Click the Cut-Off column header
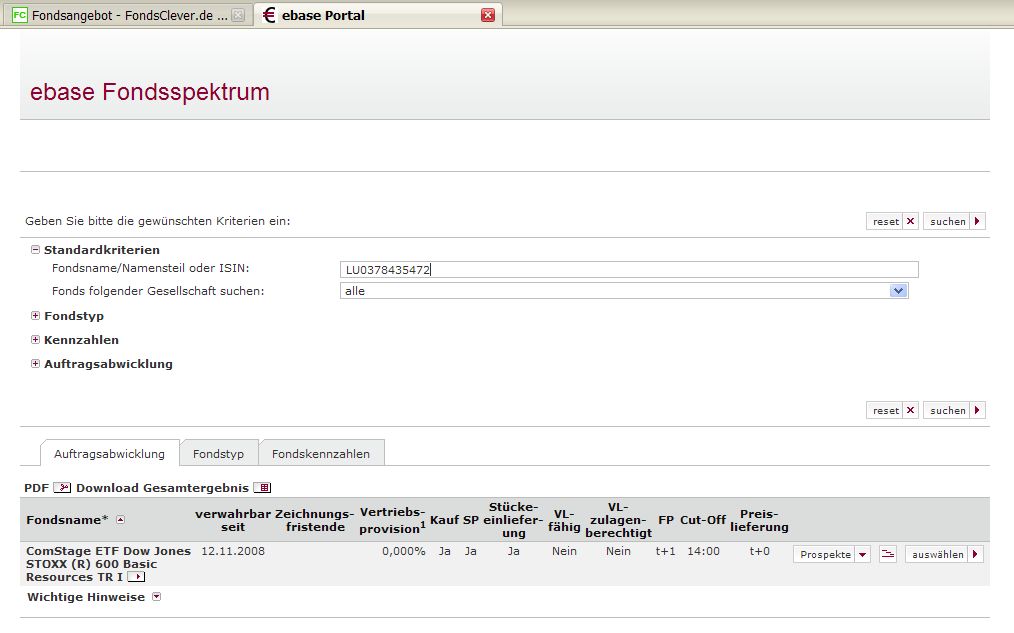This screenshot has height=633, width=1014. [703, 519]
